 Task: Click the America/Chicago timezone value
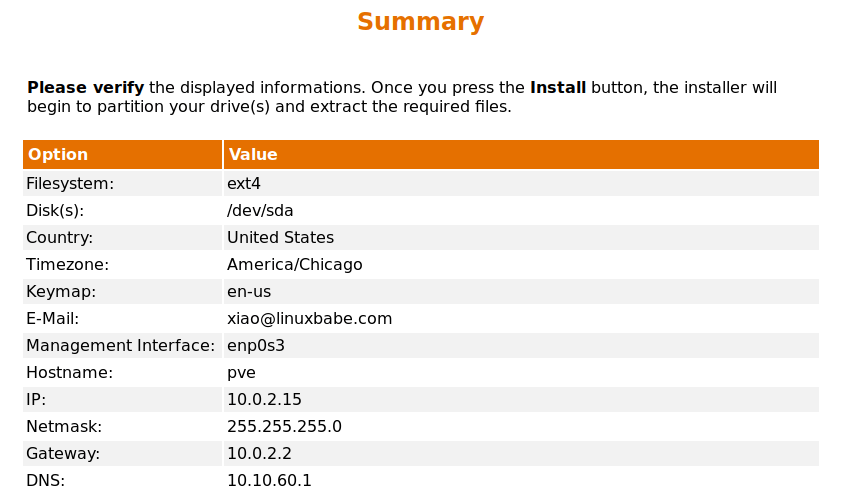pyautogui.click(x=294, y=265)
